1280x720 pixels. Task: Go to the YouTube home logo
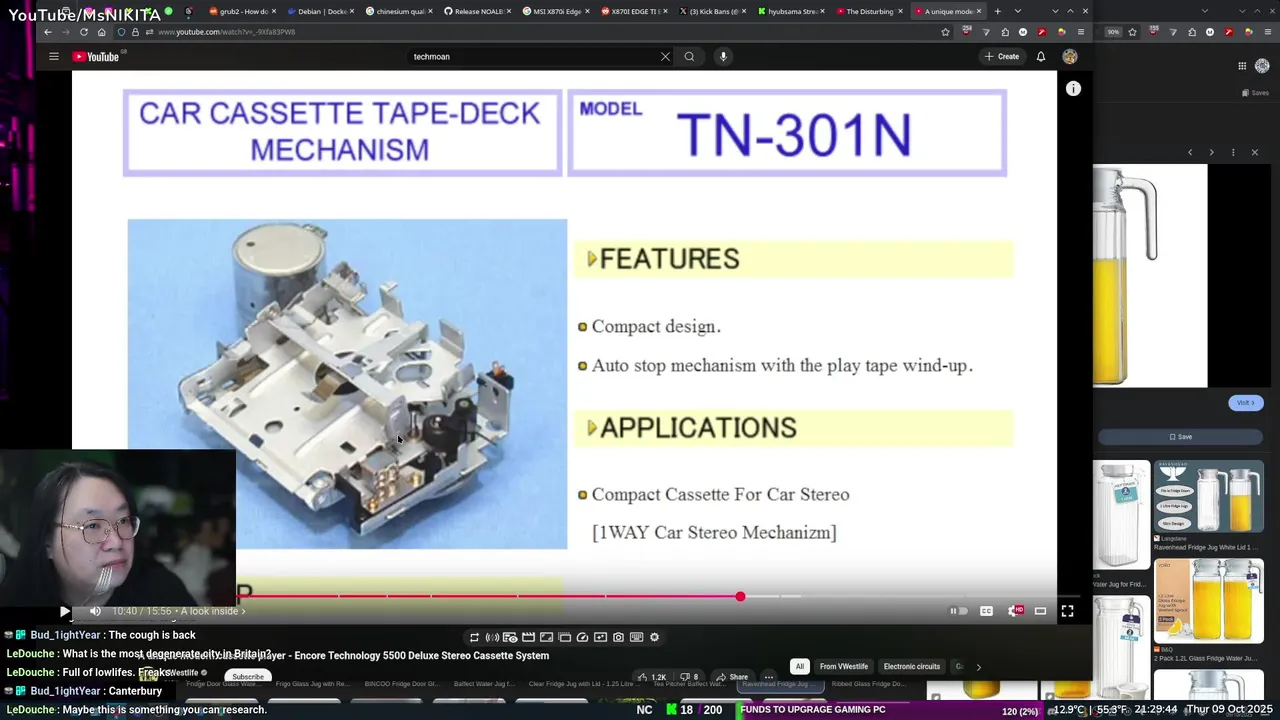point(96,56)
